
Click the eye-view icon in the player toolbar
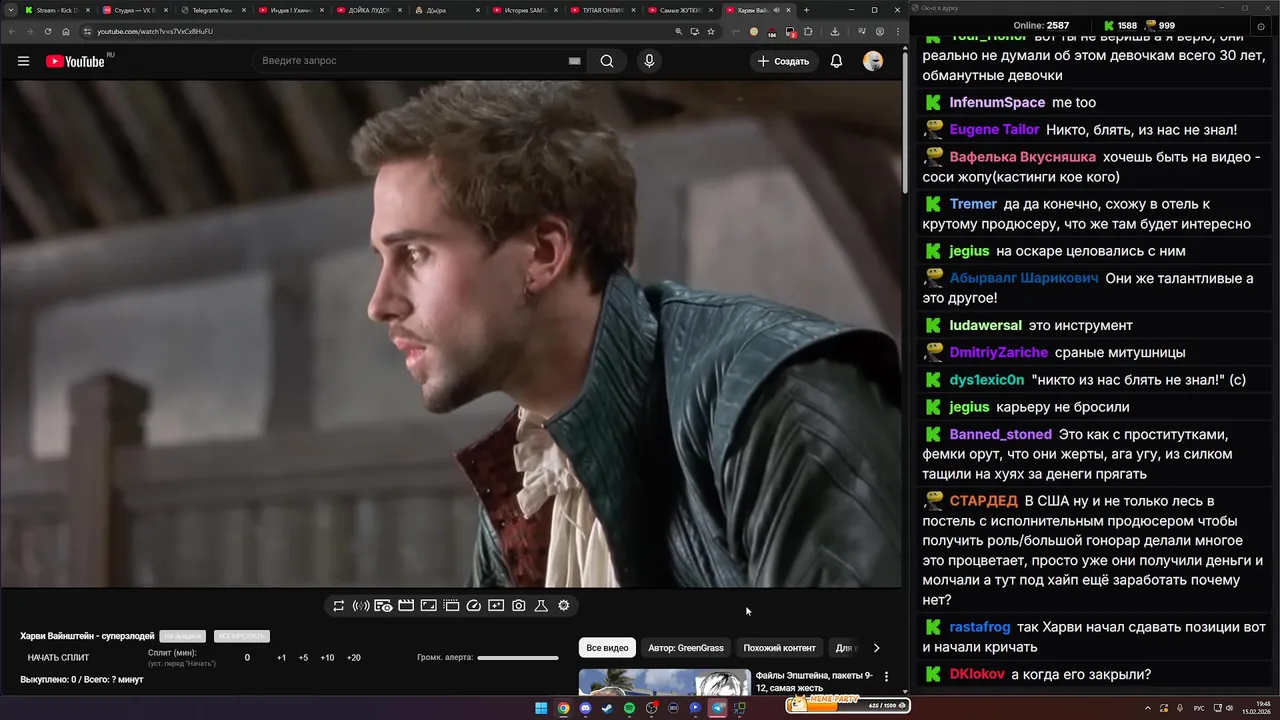click(x=383, y=606)
